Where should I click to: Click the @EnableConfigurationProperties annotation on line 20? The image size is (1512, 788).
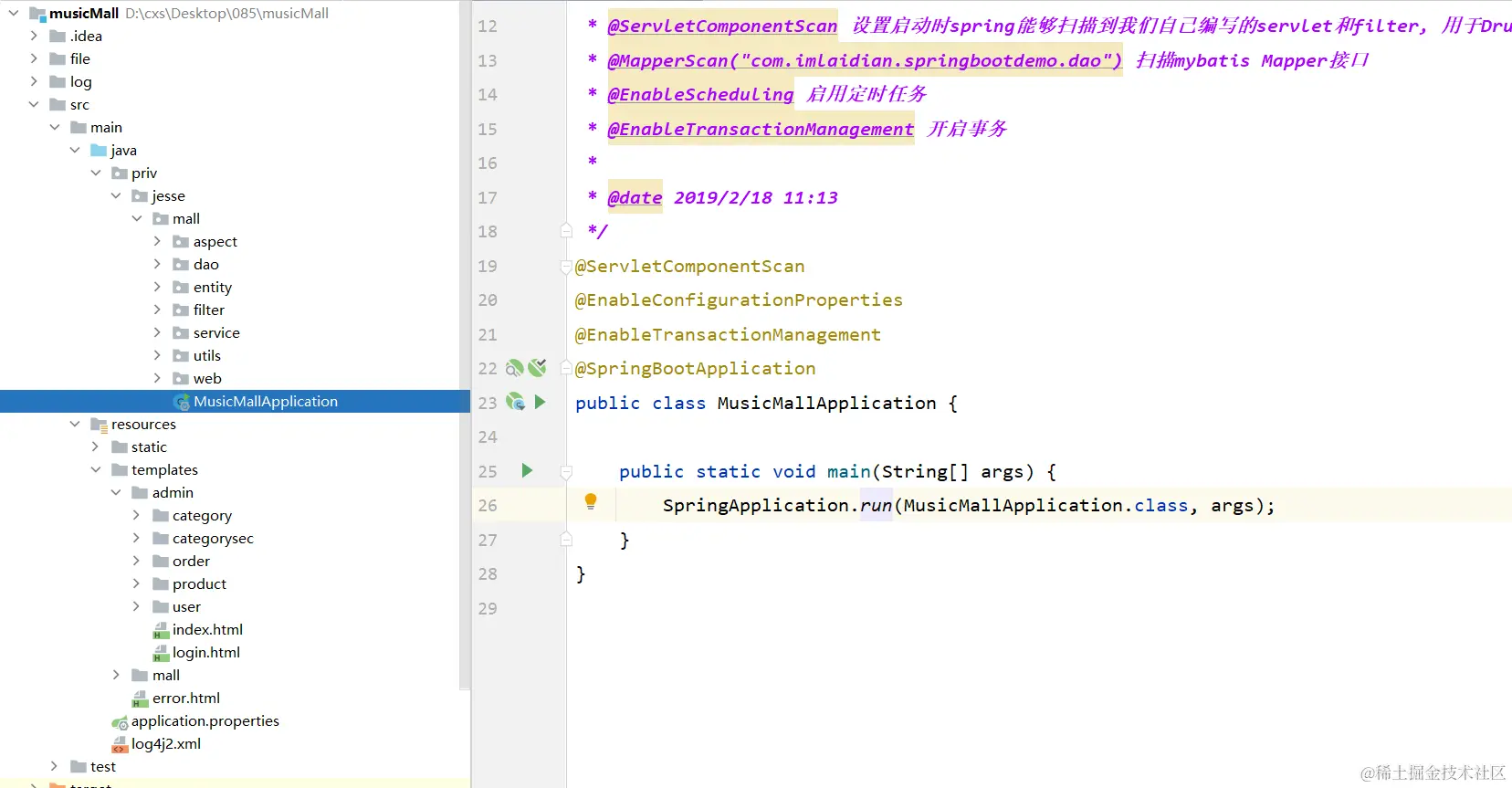[739, 299]
